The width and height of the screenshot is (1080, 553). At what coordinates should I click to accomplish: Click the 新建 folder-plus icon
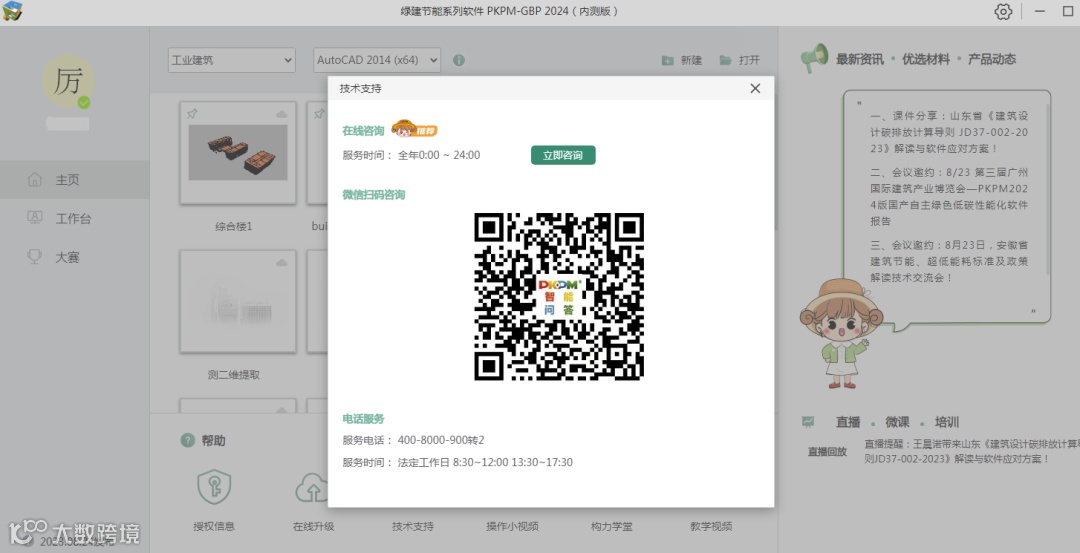667,60
